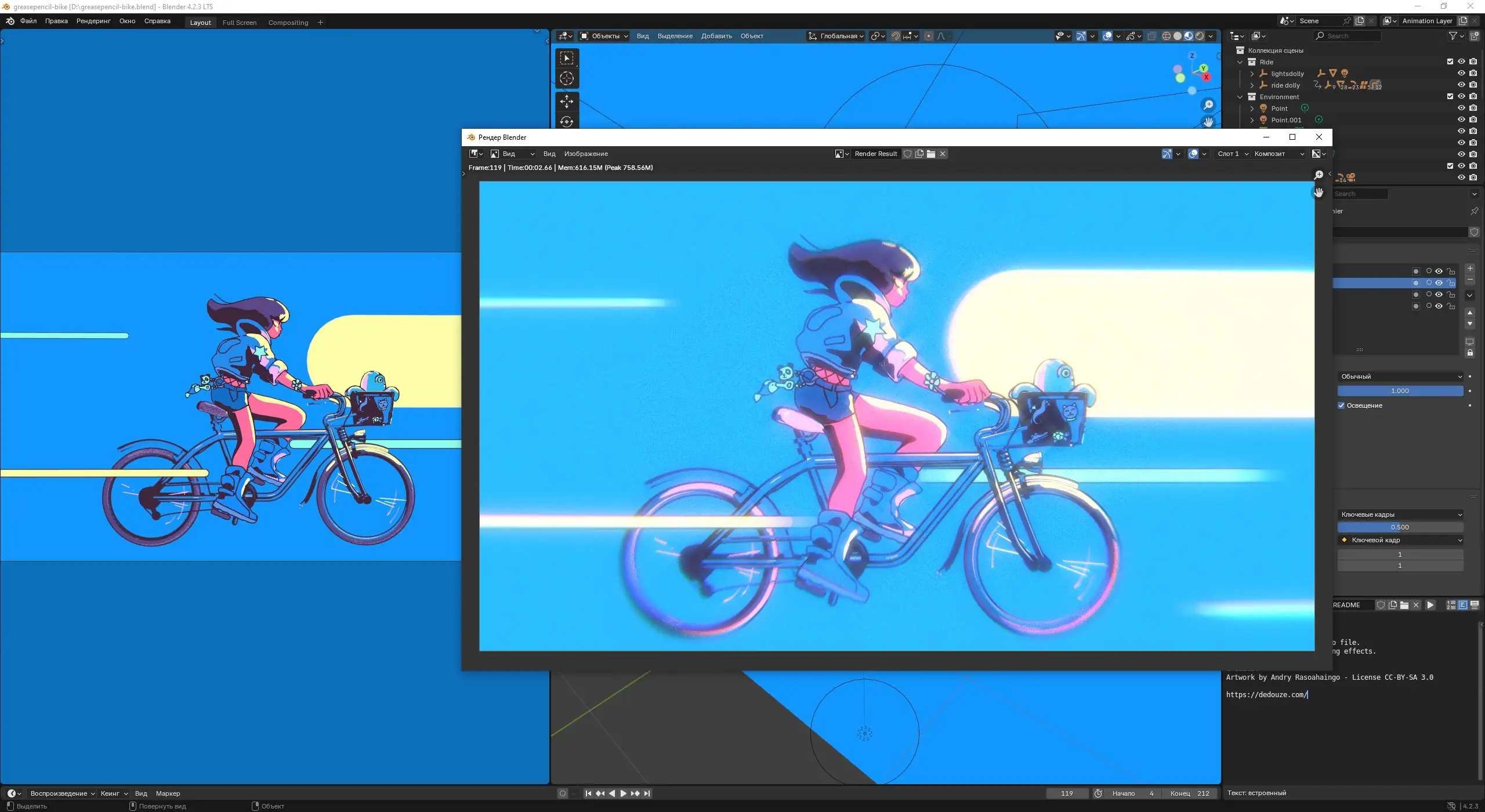
Task: Uncheck the Освещение checkbox
Action: [1341, 405]
